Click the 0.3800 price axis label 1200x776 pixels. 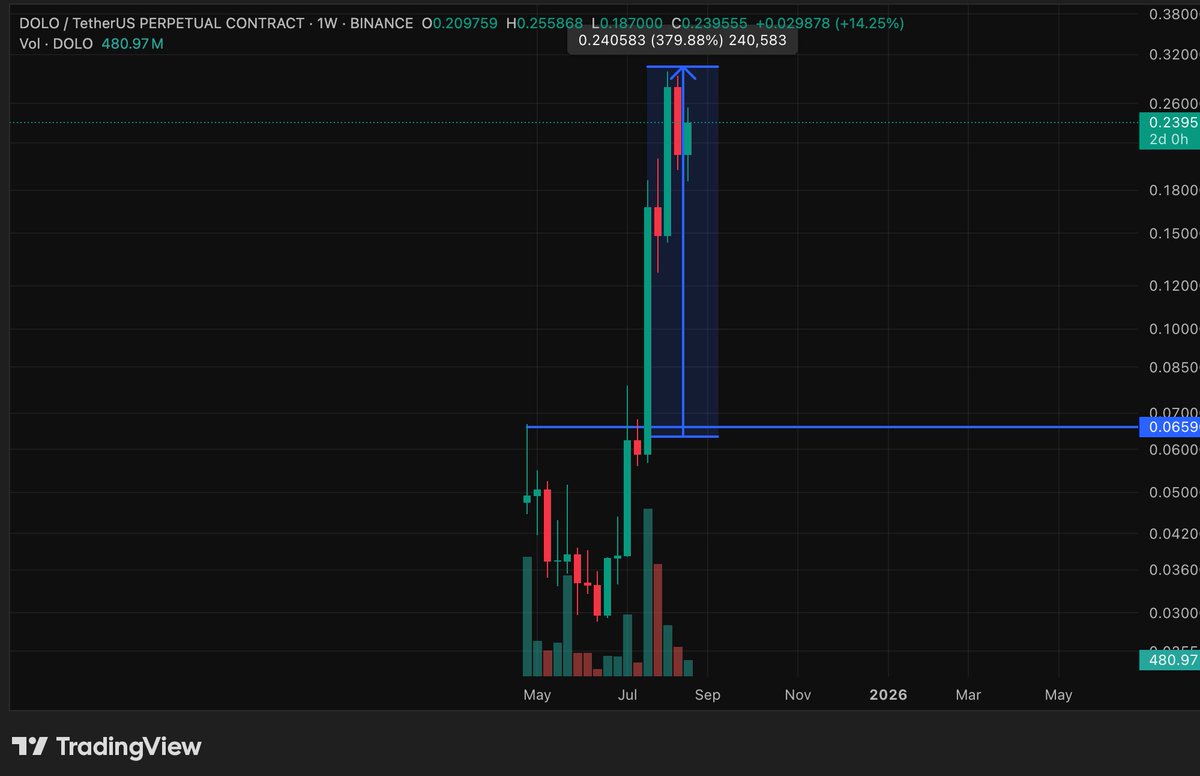1173,14
